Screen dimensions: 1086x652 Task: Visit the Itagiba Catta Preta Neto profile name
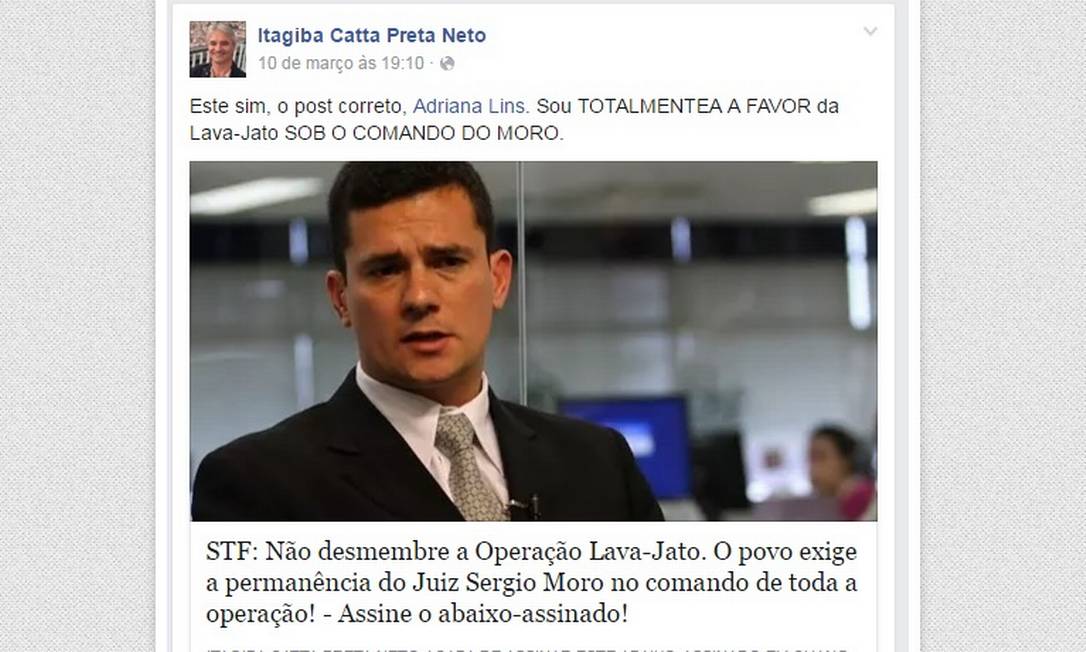[x=372, y=35]
